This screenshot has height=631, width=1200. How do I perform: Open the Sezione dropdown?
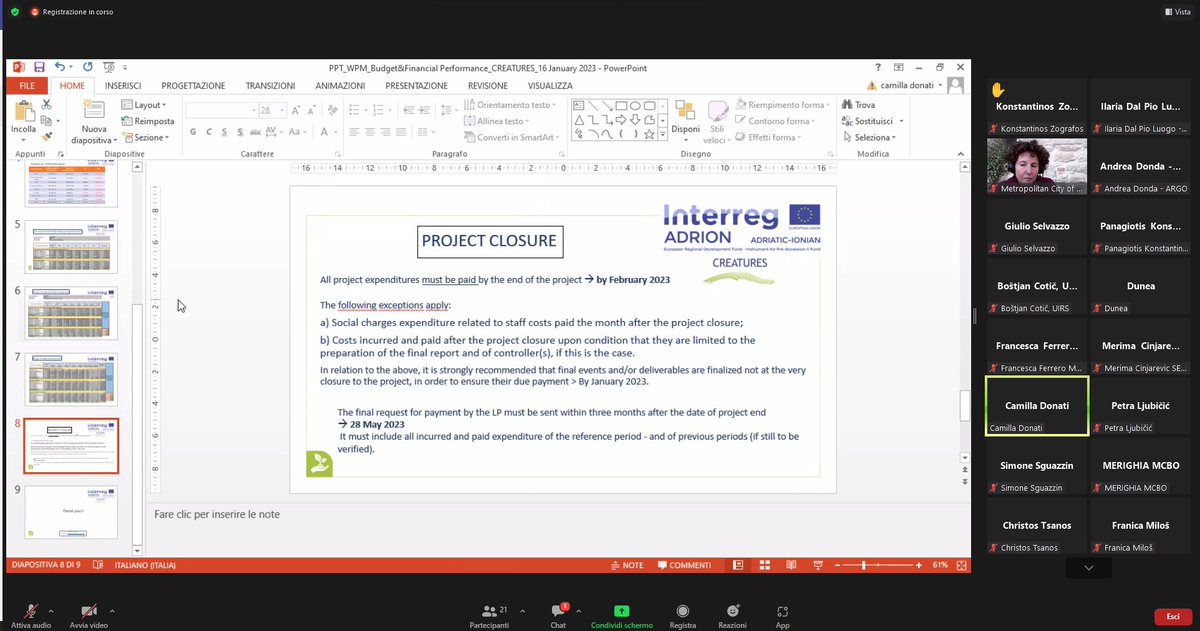pyautogui.click(x=145, y=137)
